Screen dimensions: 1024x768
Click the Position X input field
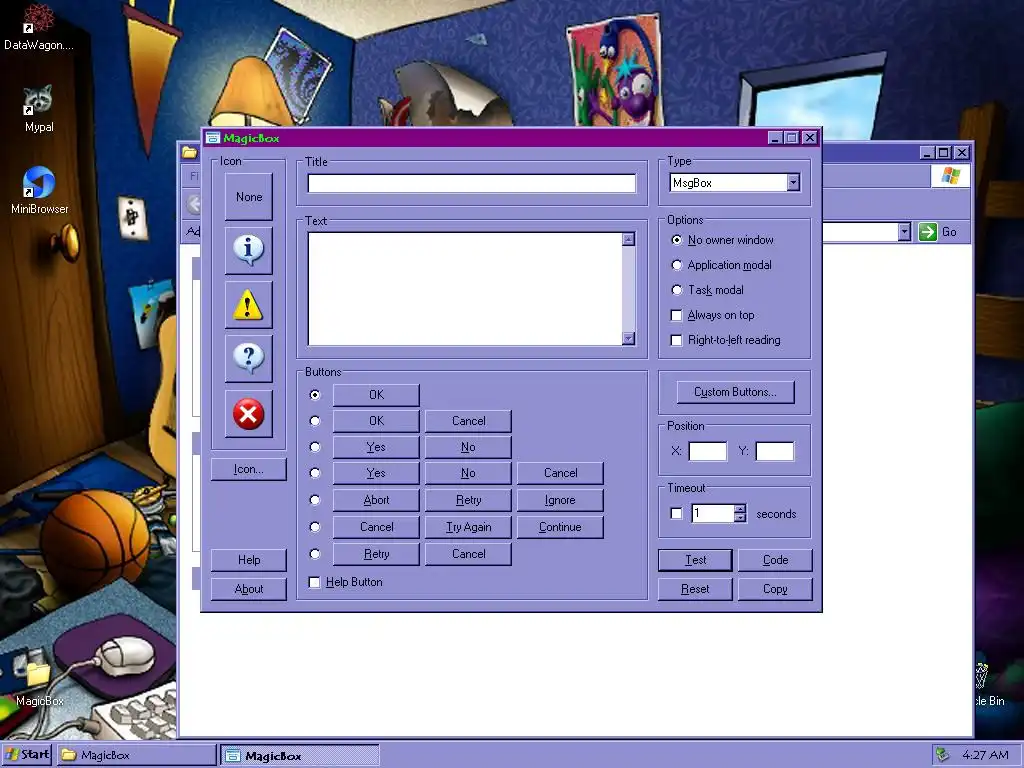(x=708, y=451)
